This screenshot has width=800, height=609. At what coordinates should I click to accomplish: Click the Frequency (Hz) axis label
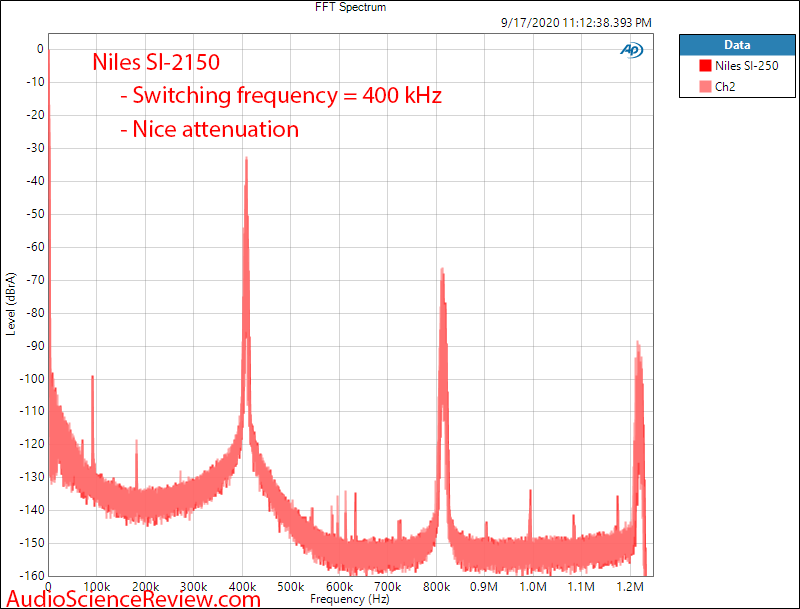tap(350, 599)
